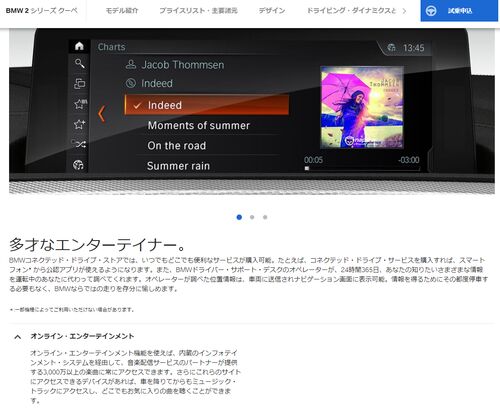Toggle the shuffle icon in sidebar

click(x=79, y=144)
